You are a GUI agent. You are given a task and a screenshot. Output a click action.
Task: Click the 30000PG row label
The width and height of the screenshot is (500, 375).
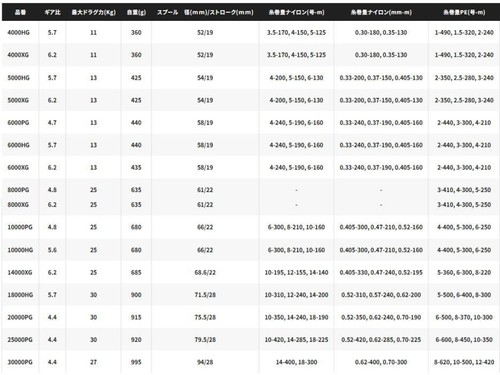pyautogui.click(x=20, y=362)
